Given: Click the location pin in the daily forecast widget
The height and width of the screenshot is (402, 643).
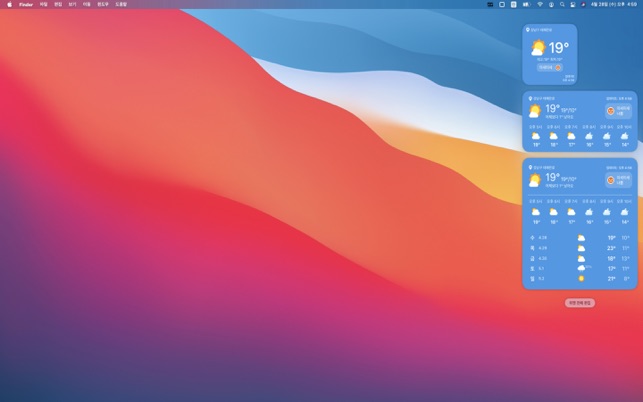Looking at the screenshot, I should (530, 167).
